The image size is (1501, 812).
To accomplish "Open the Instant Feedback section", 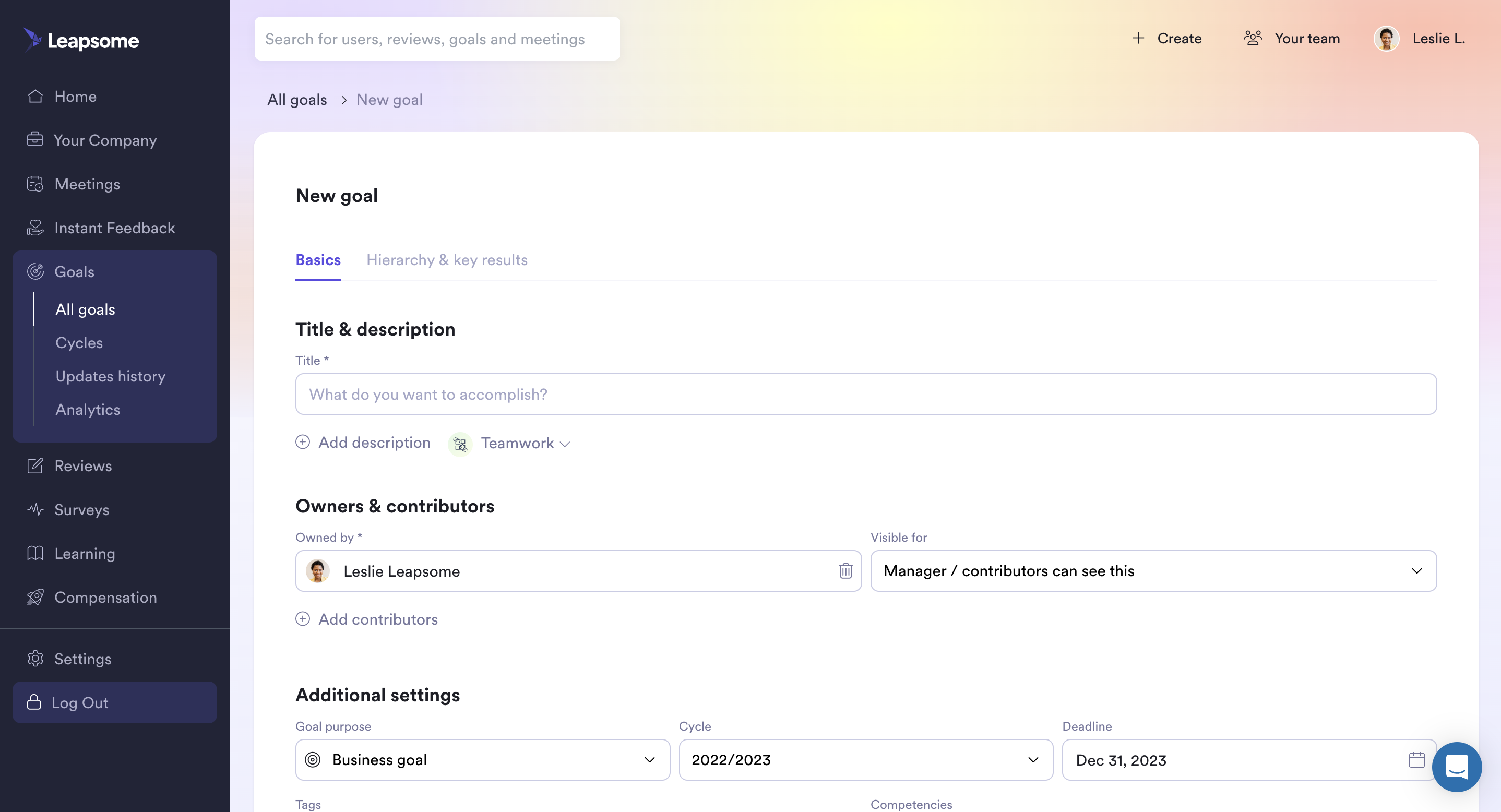I will point(114,228).
